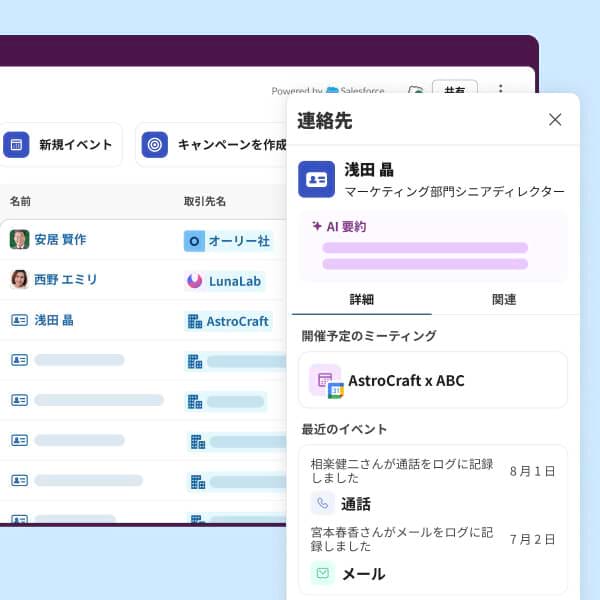Click the phone icon beside 通話

pos(323,504)
